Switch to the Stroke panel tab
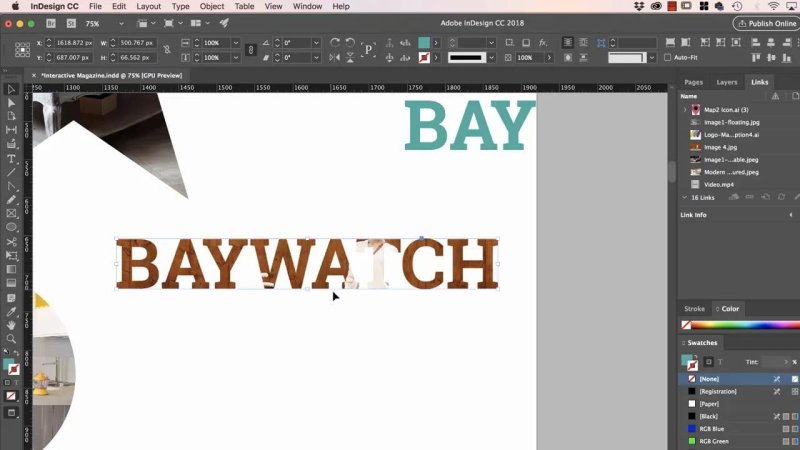Screen dimensions: 800x450 click(694, 309)
